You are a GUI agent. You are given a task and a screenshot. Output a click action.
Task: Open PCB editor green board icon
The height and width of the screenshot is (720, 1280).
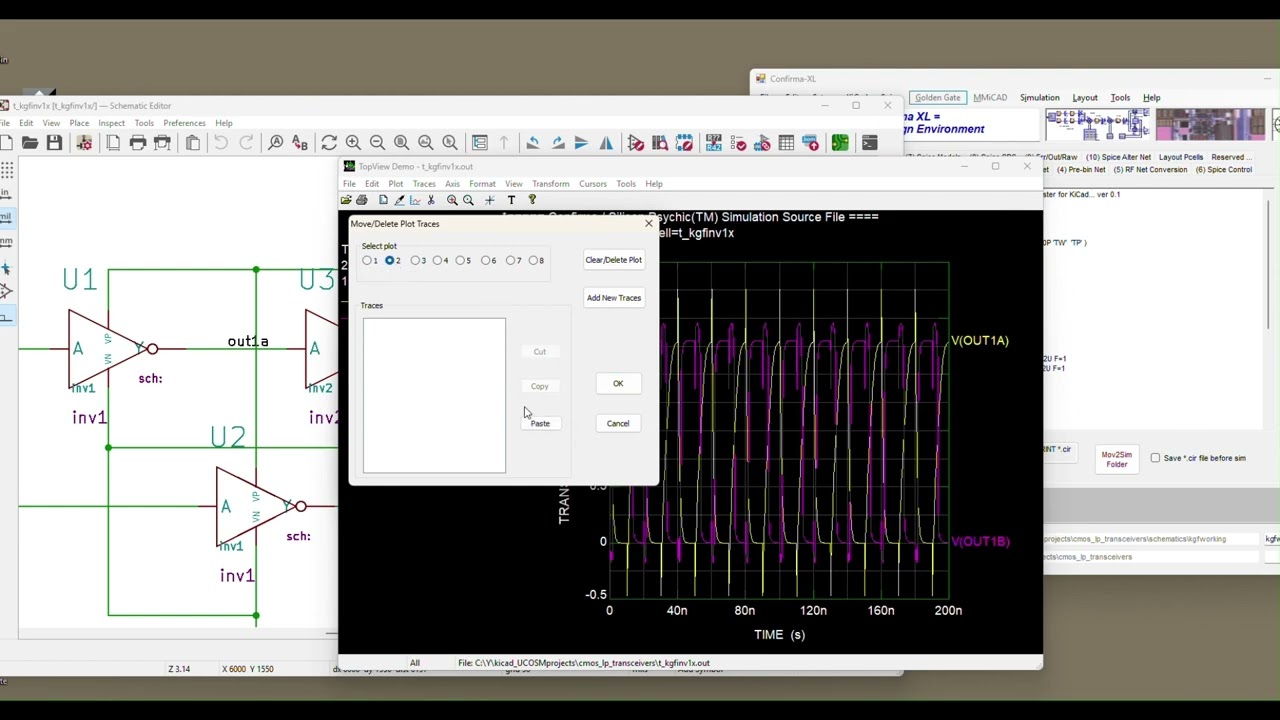click(x=840, y=143)
